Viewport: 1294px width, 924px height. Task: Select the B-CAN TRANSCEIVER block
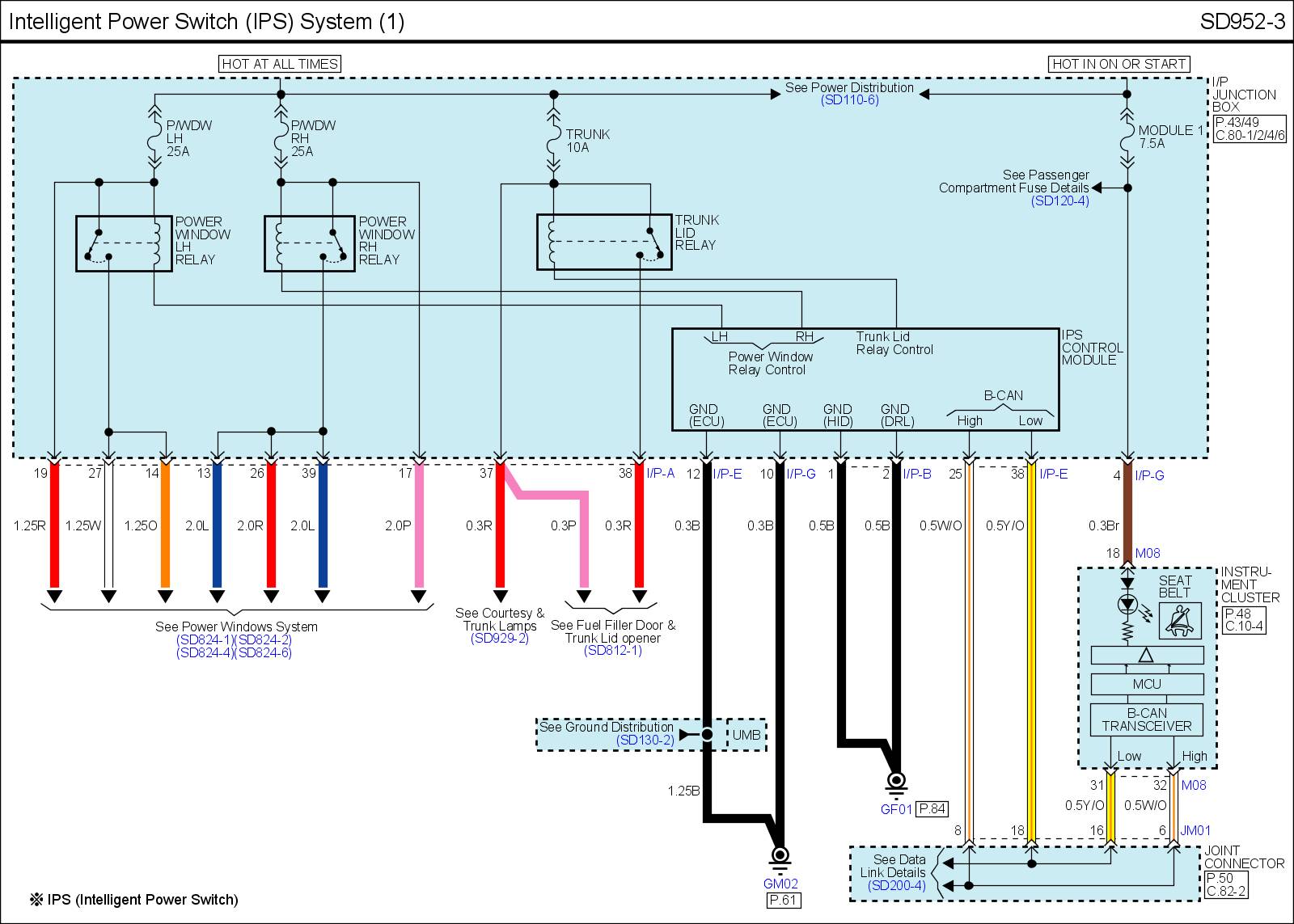click(1147, 719)
